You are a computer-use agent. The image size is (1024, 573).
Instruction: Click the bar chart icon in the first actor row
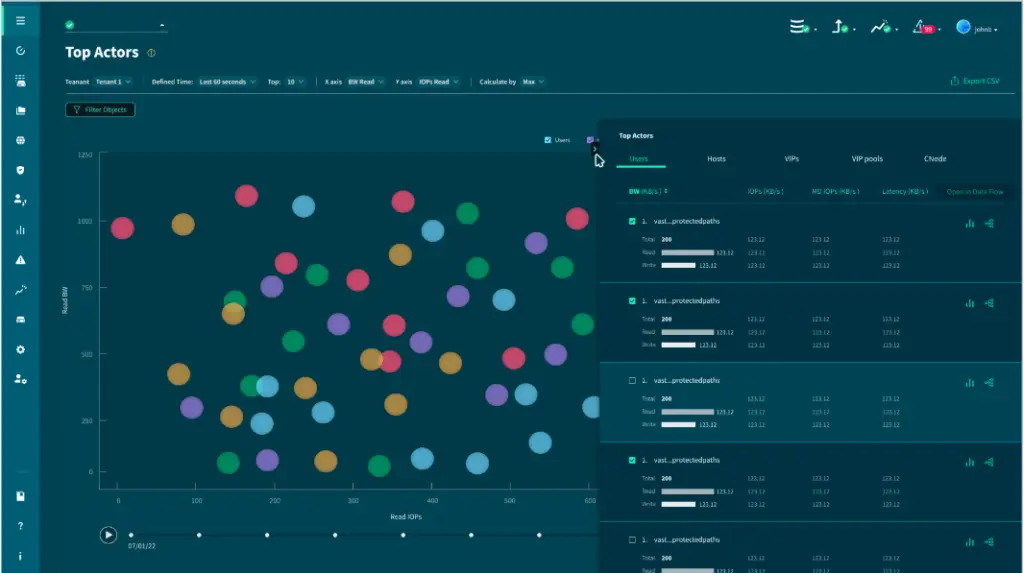pyautogui.click(x=969, y=224)
